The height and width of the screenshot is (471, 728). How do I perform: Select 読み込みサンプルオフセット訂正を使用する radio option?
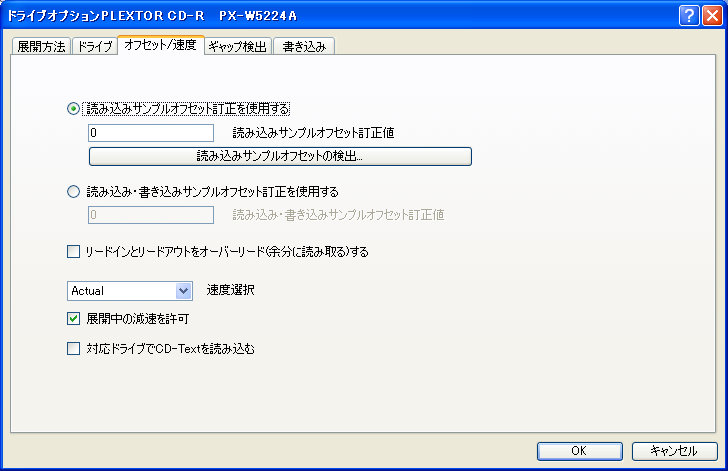click(x=73, y=108)
